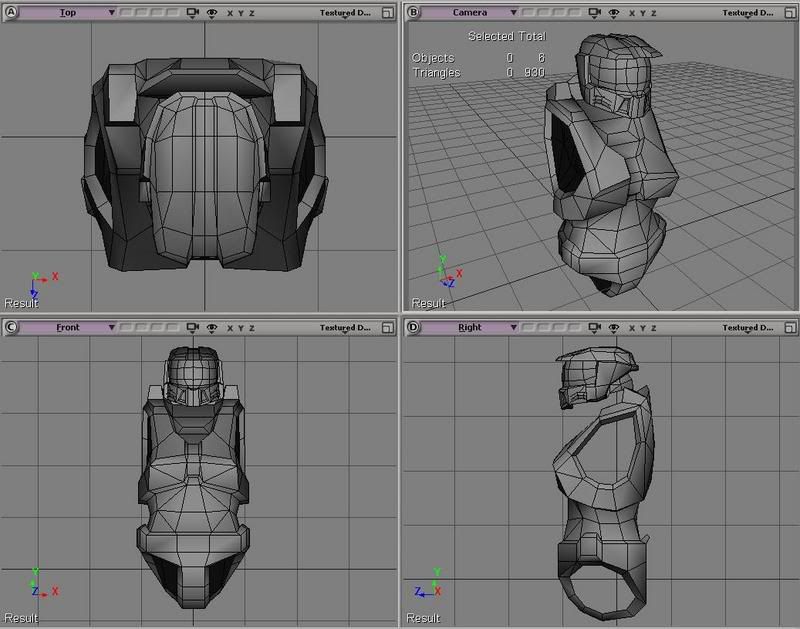This screenshot has height=629, width=800.
Task: Open camera icon menu in Right viewport
Action: (594, 328)
